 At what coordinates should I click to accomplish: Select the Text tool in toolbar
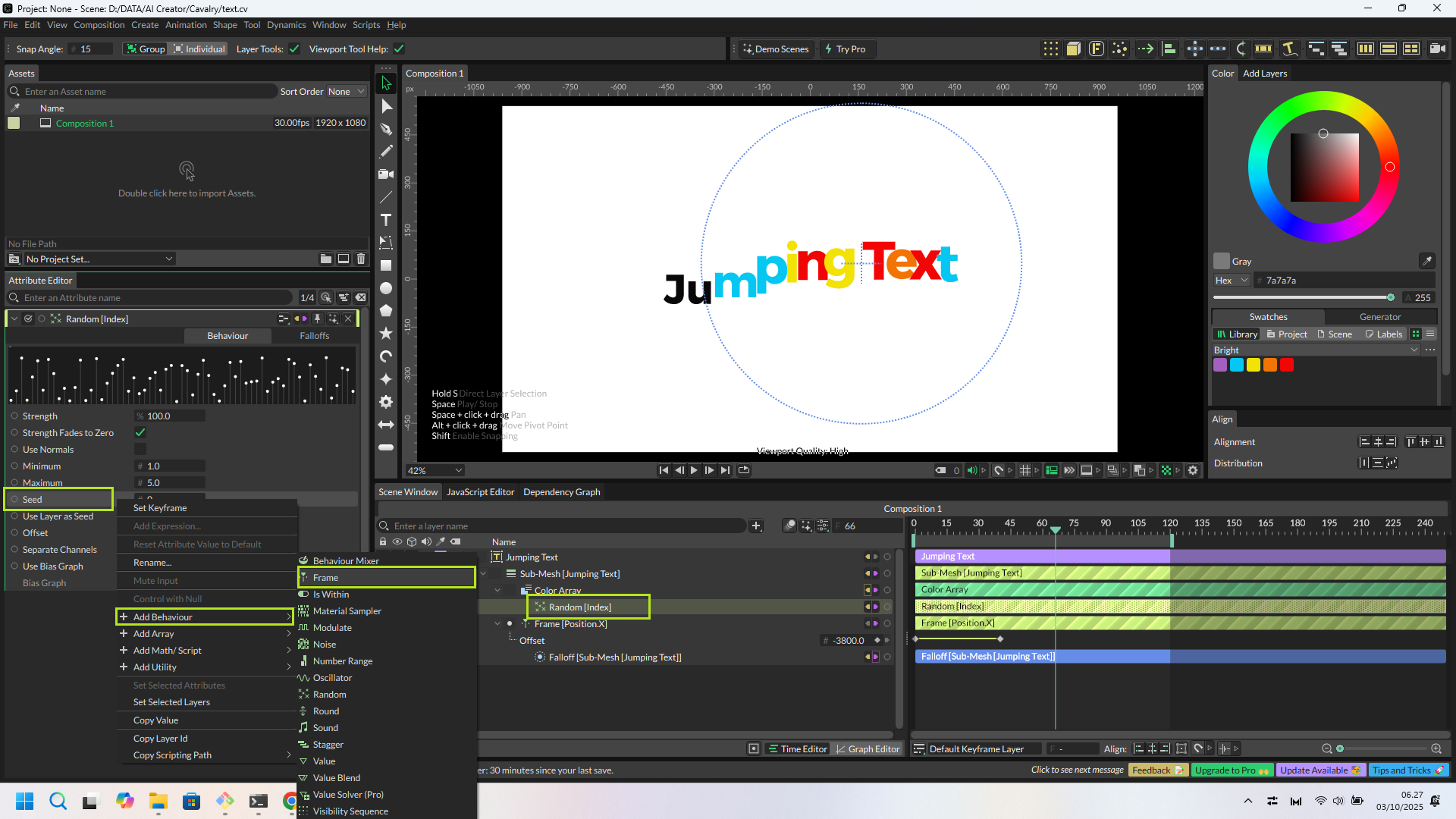[386, 220]
